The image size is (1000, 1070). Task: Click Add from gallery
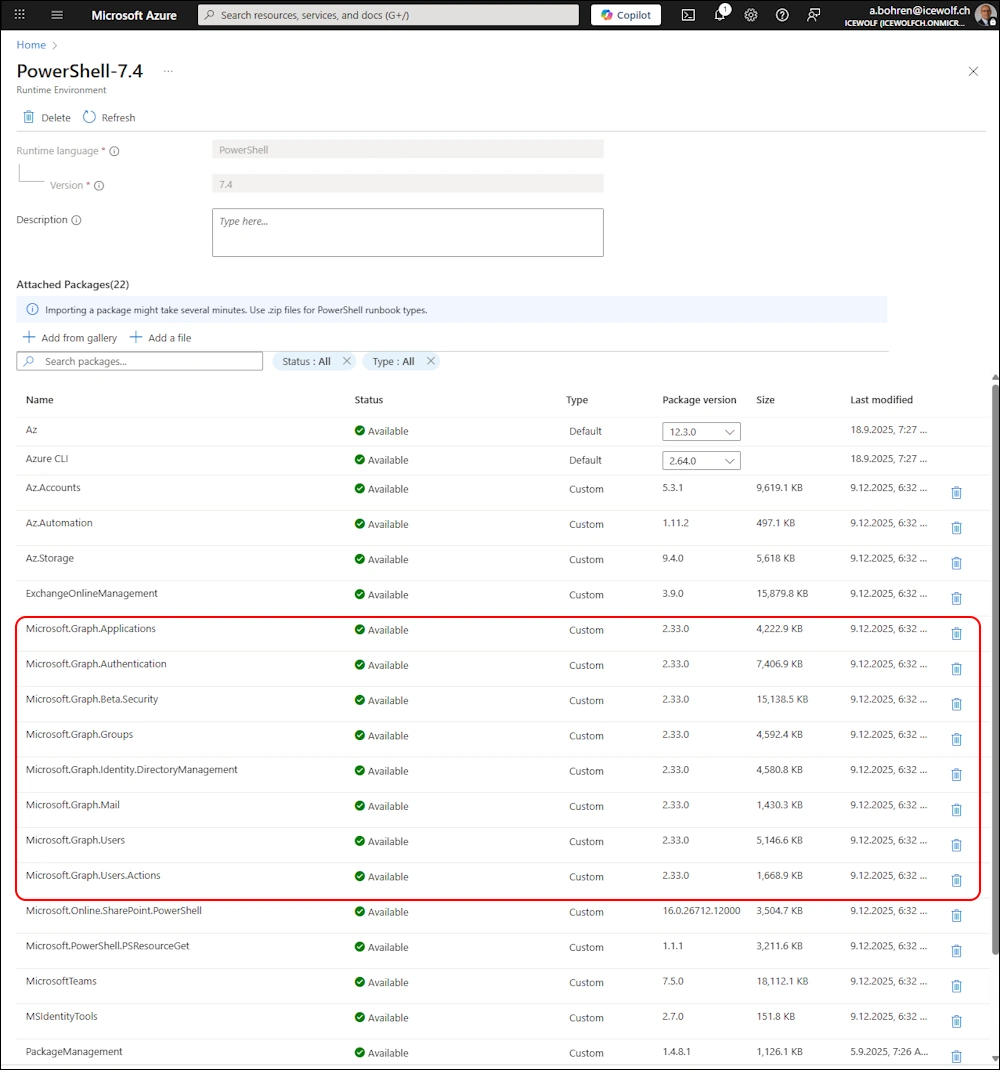[70, 338]
